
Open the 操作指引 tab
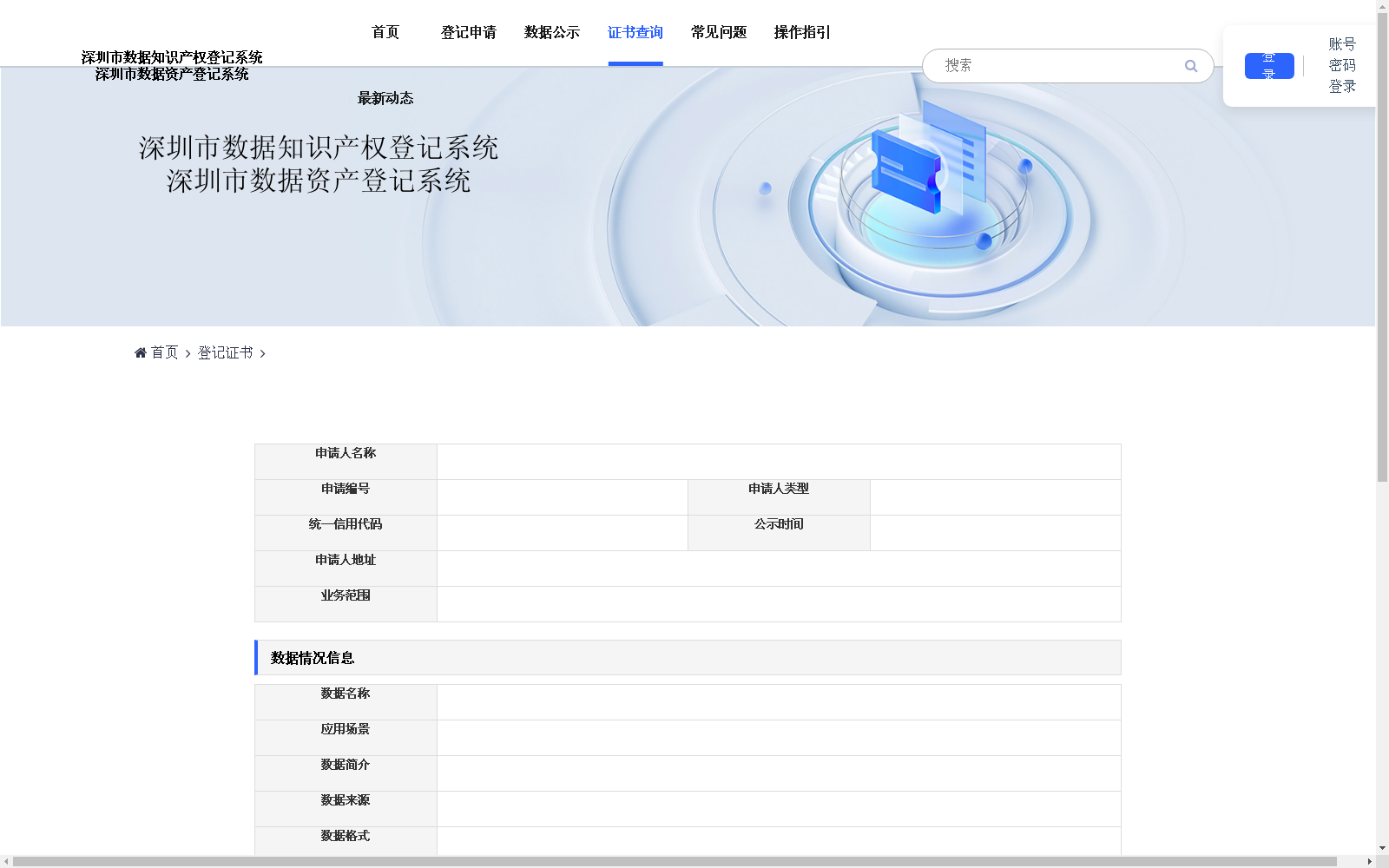(x=802, y=32)
